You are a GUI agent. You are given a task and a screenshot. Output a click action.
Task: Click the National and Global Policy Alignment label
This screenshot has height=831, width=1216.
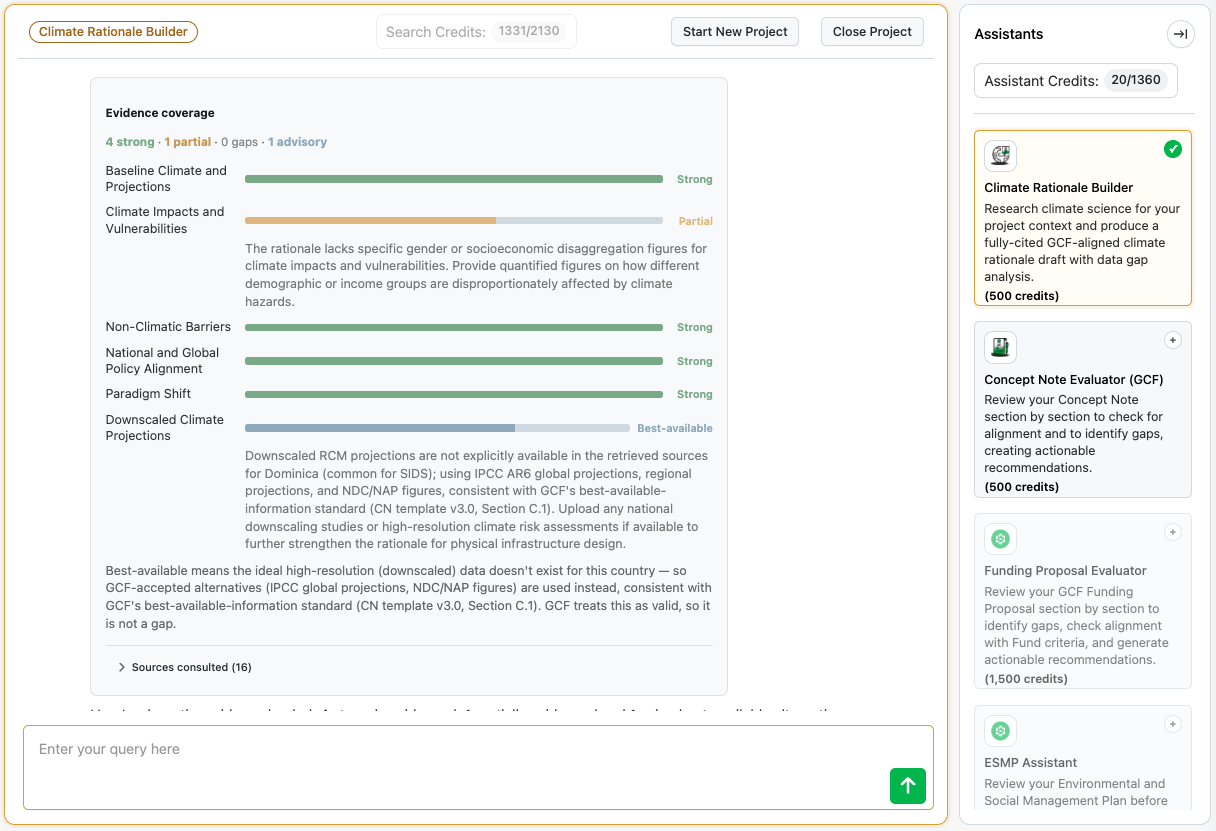pos(162,361)
